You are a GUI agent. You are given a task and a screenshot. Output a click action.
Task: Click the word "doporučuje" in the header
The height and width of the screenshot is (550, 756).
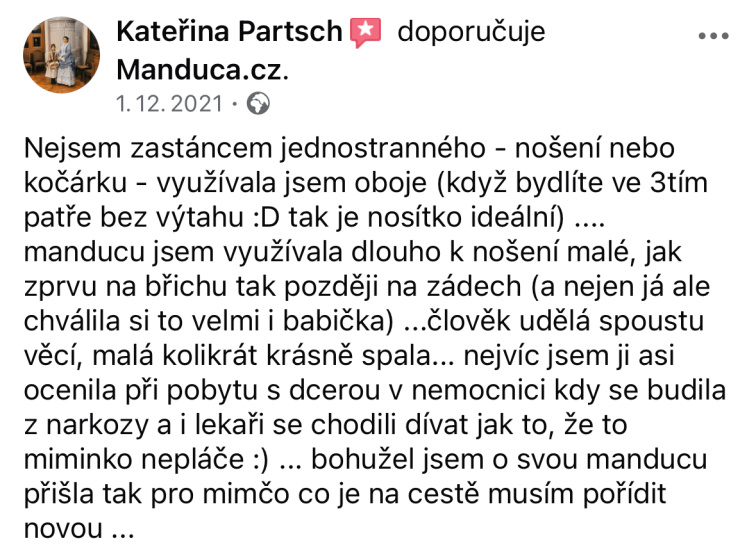click(x=471, y=32)
